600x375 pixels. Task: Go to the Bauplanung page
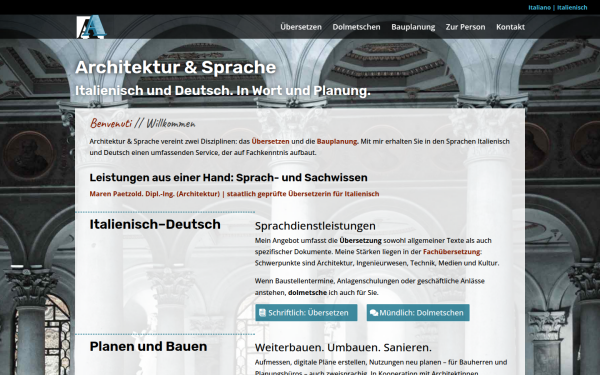click(x=413, y=27)
